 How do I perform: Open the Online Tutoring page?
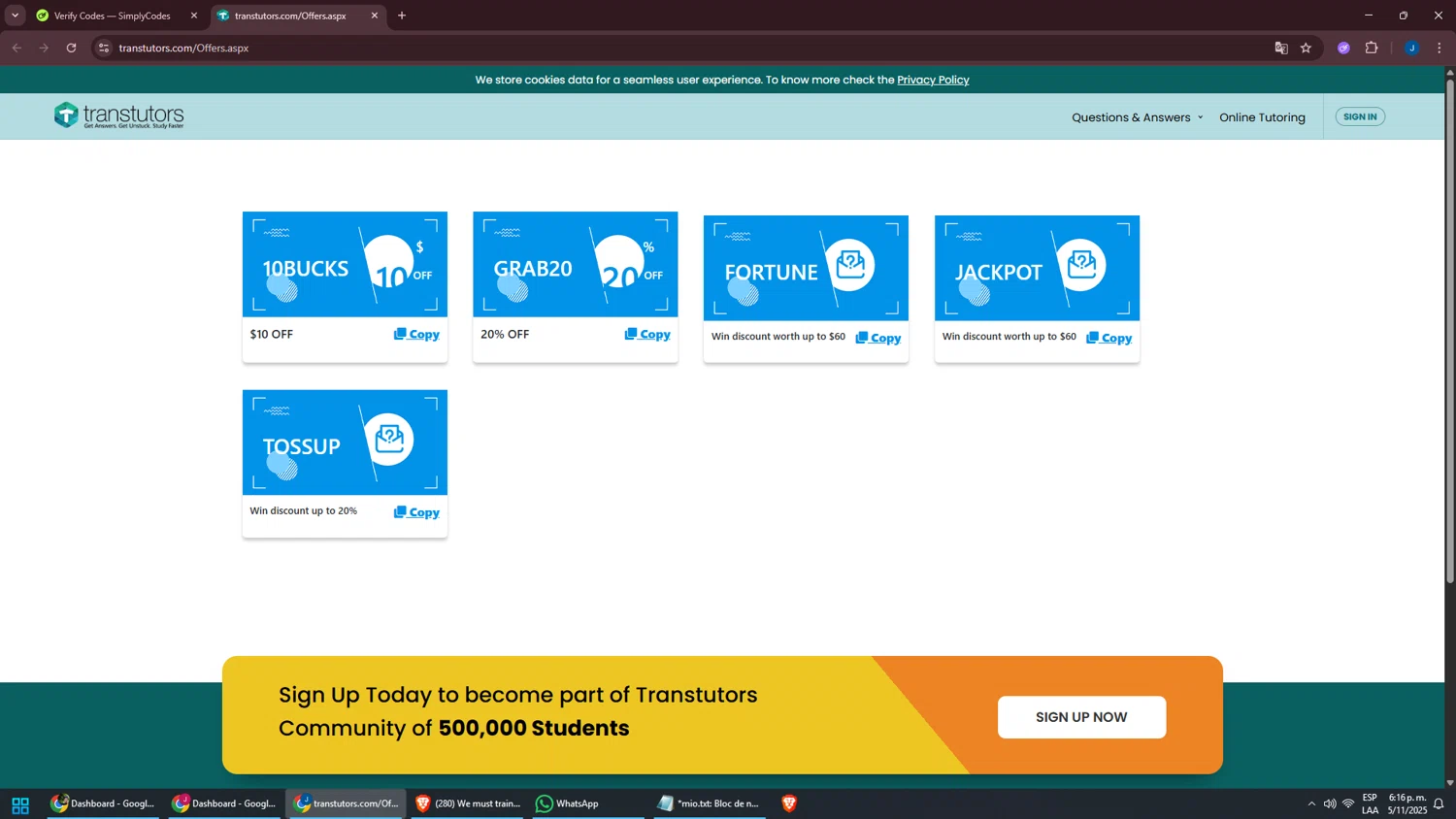[x=1262, y=117]
